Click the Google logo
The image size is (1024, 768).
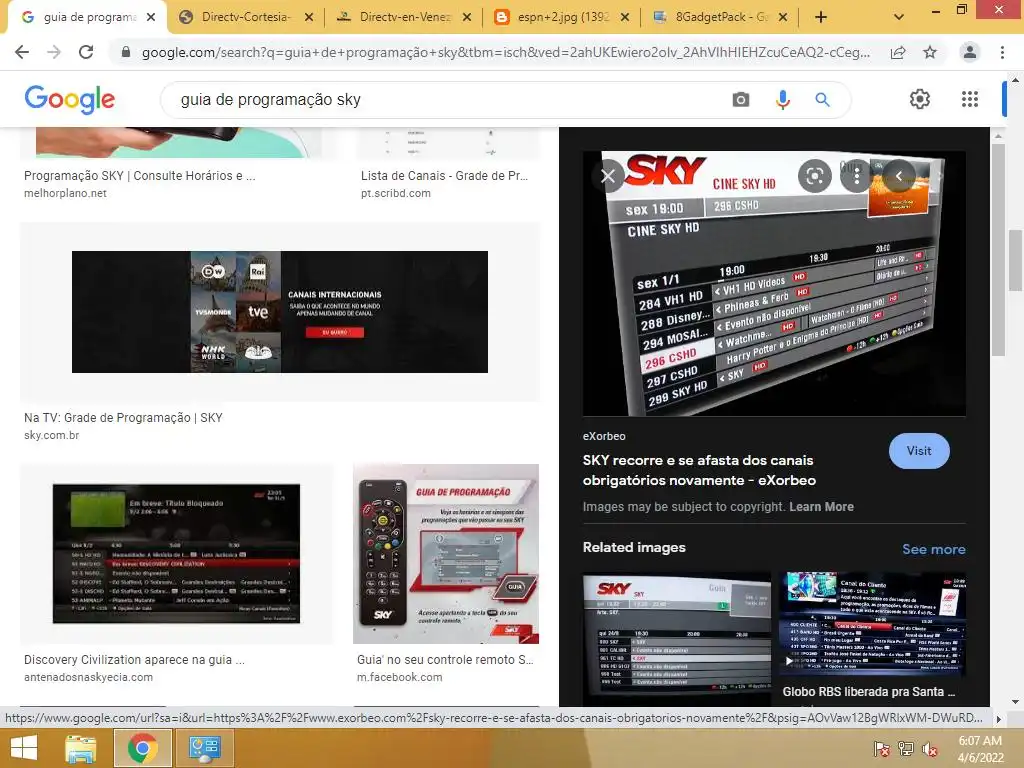point(70,99)
